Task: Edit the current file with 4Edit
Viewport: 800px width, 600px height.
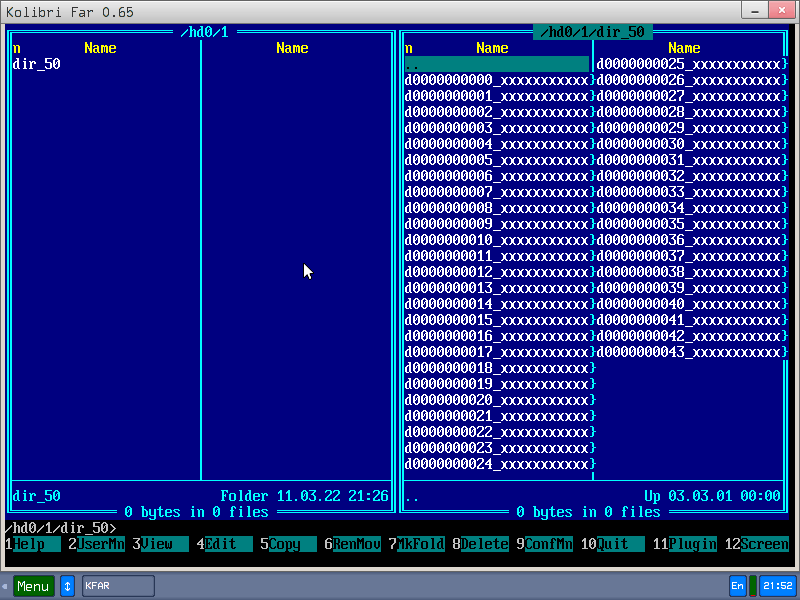Action: tap(218, 544)
